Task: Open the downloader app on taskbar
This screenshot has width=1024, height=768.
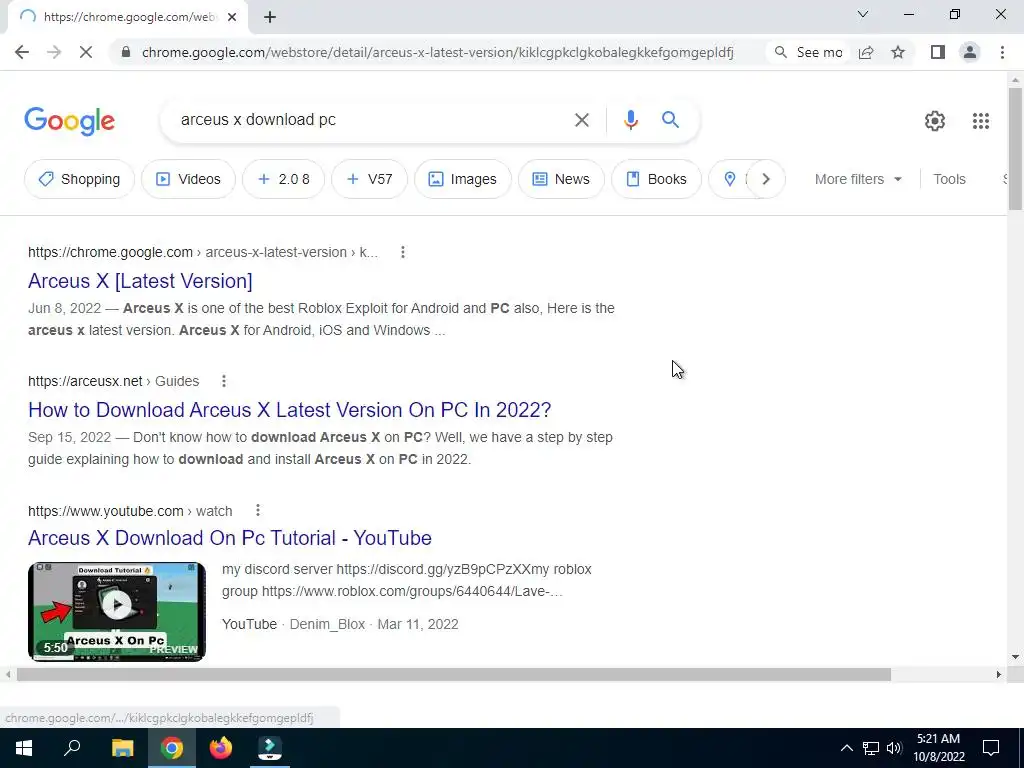Action: (270, 748)
